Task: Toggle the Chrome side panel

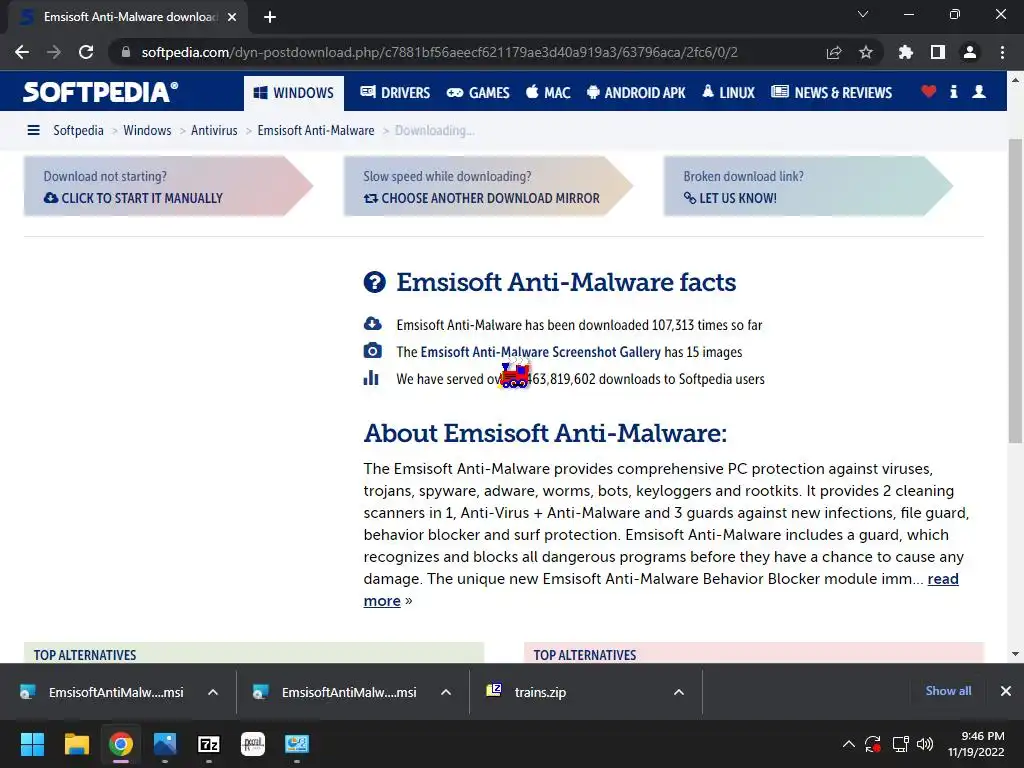Action: pos(937,52)
